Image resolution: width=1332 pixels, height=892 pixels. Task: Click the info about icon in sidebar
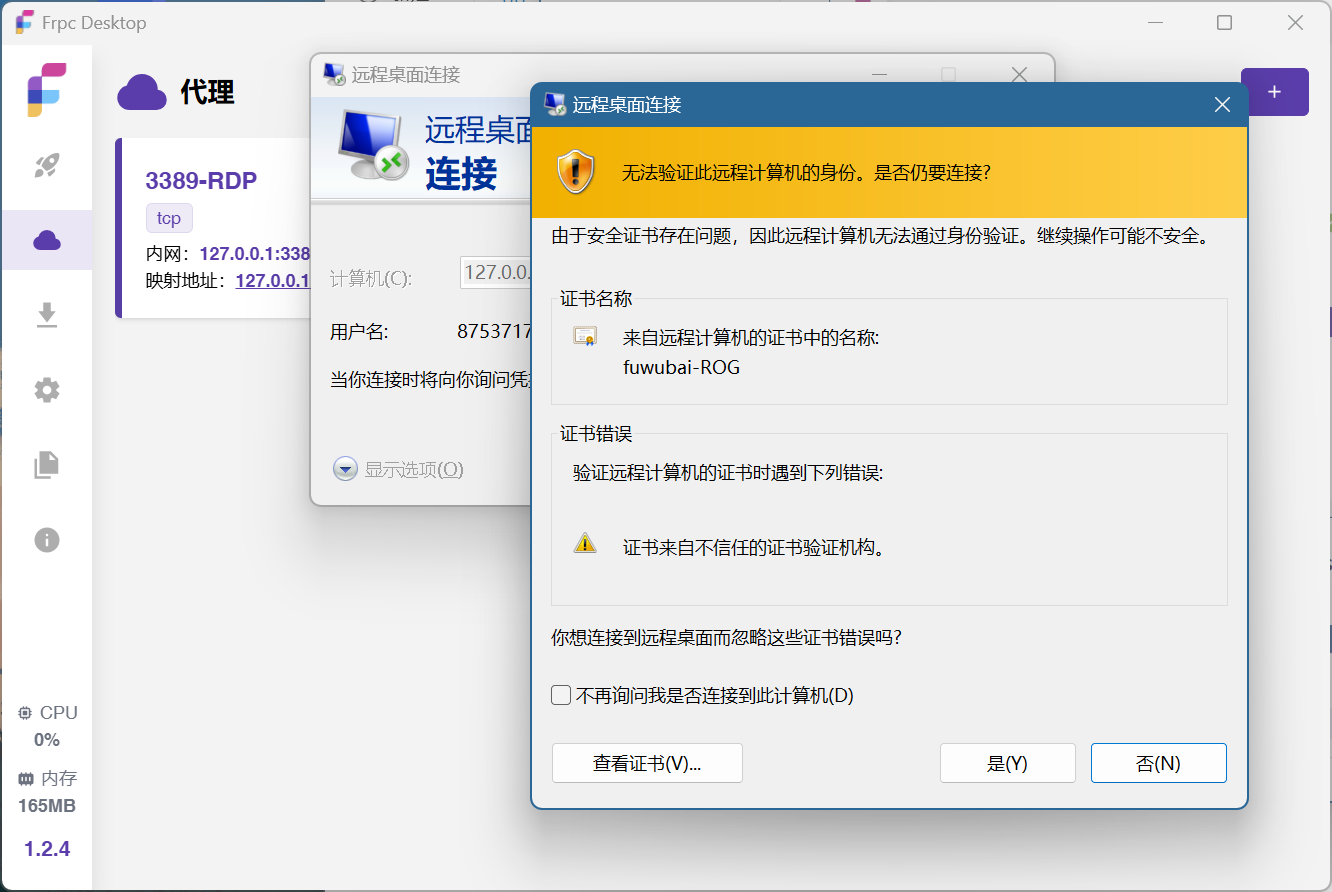[47, 540]
